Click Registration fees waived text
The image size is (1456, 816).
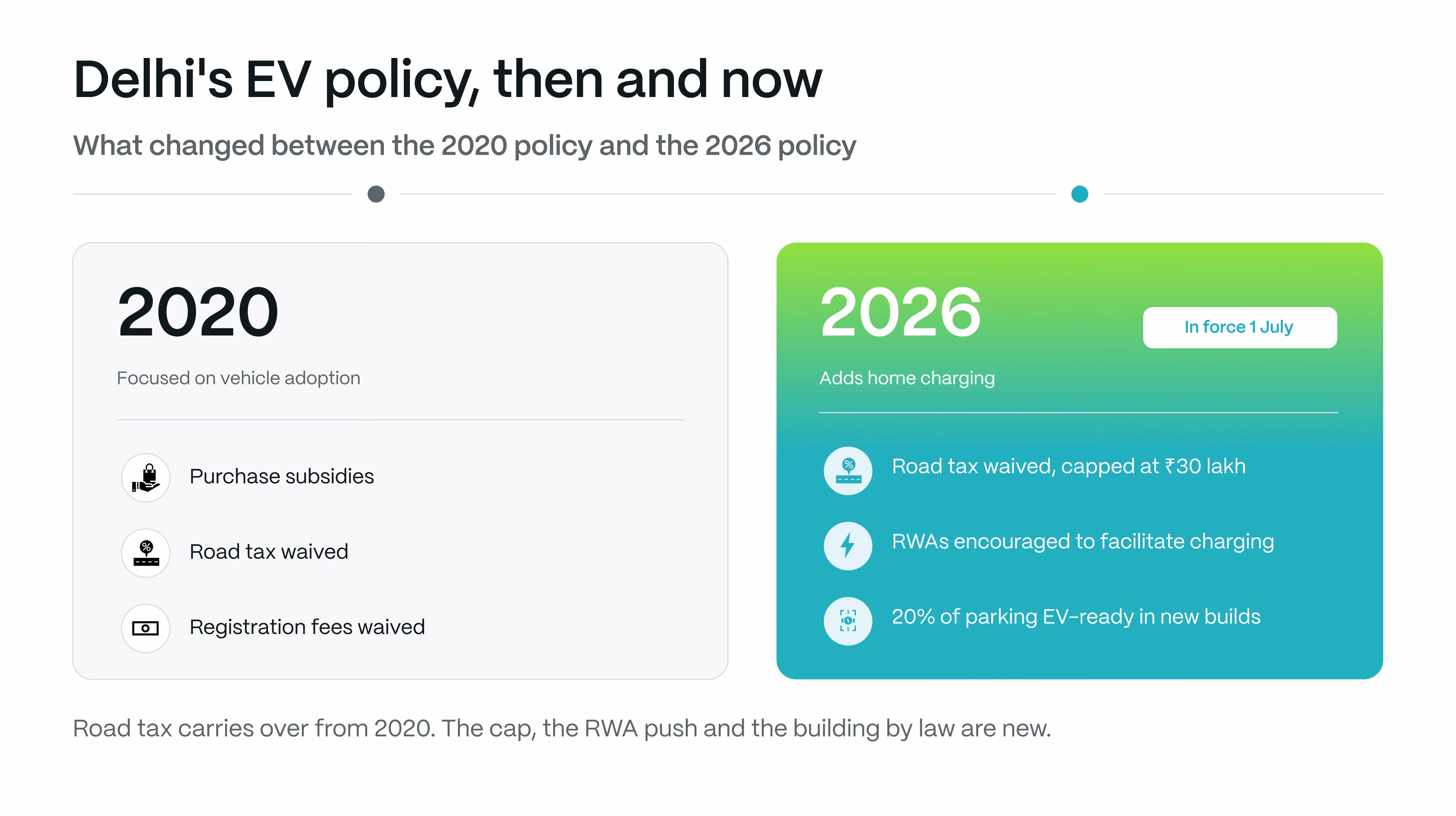click(x=307, y=627)
